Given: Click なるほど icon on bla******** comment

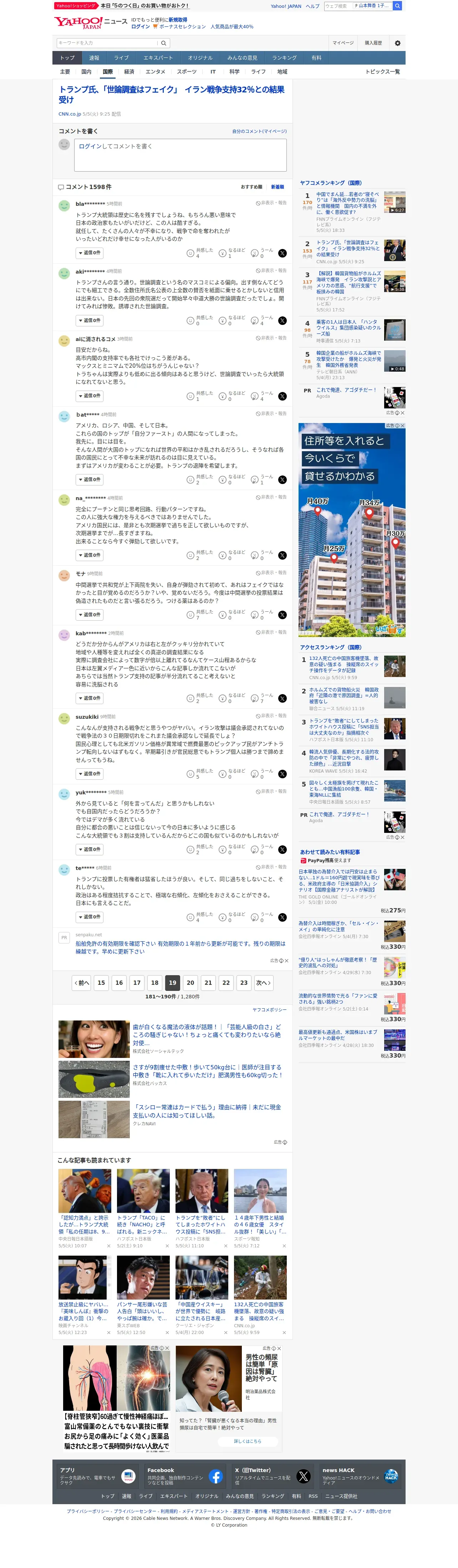Looking at the screenshot, I should click(222, 253).
